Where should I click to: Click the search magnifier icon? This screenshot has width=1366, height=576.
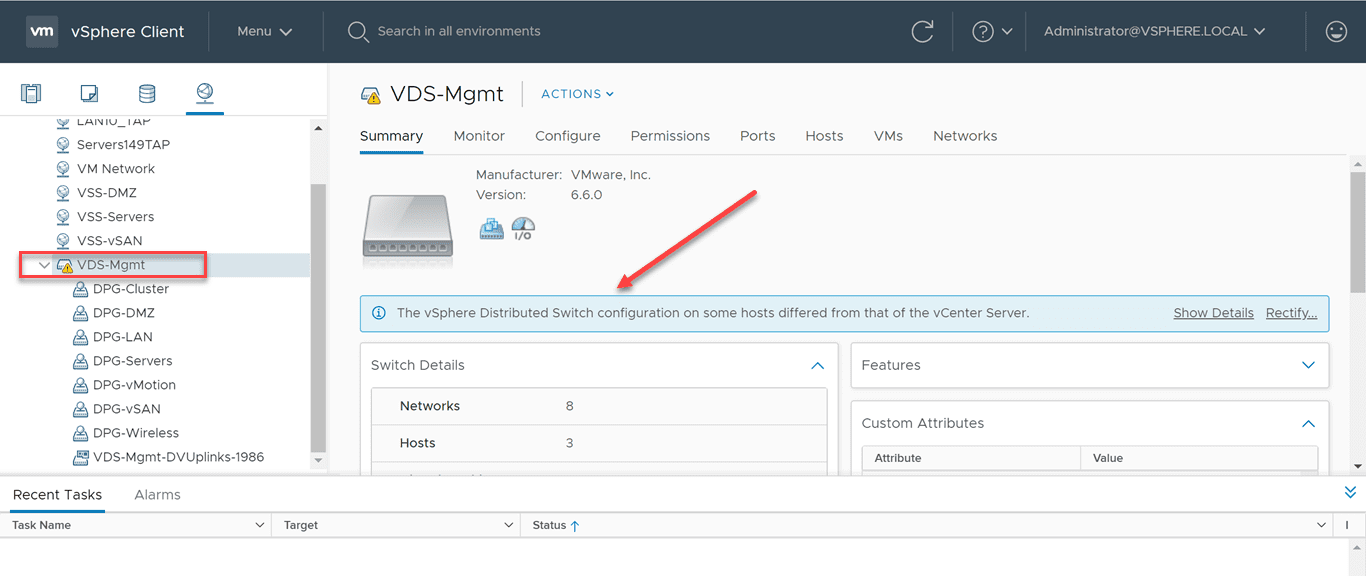pyautogui.click(x=358, y=30)
